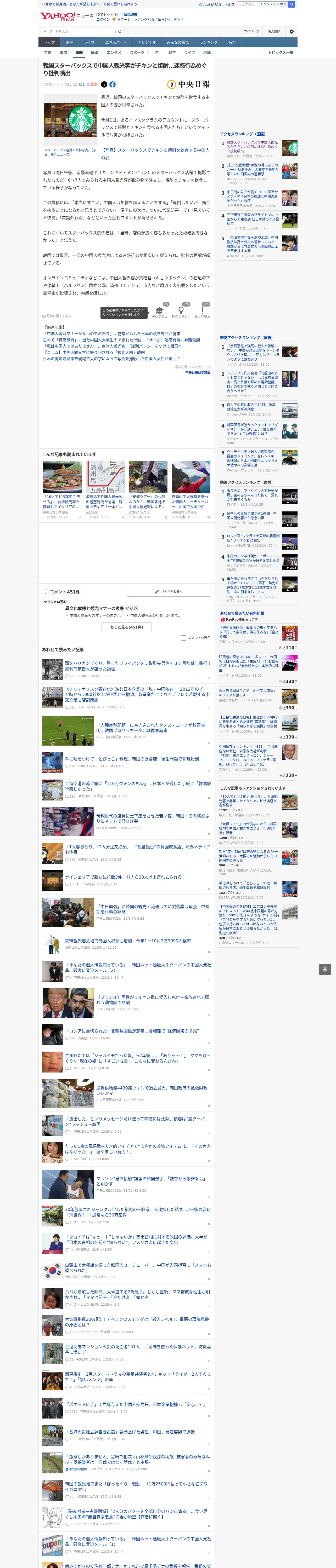The image size is (336, 1568).
Task: Open video ranking 香港火災、フィリピン人家政婦
Action: [253, 495]
